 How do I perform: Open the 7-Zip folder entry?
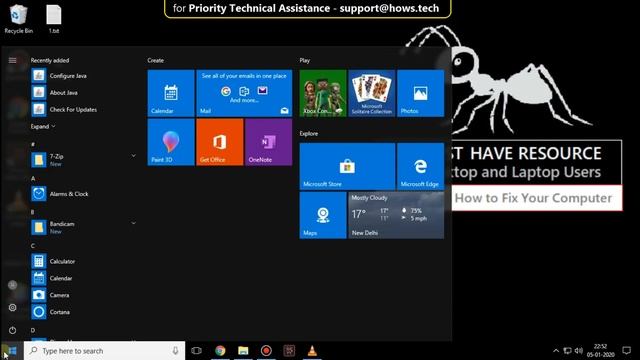84,160
